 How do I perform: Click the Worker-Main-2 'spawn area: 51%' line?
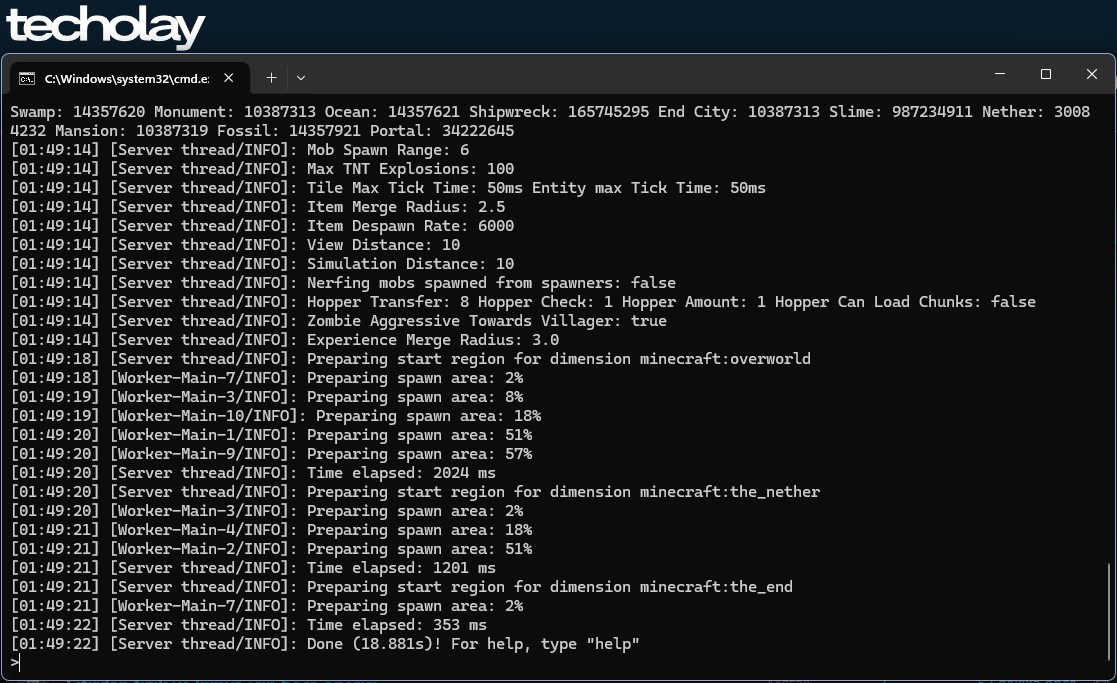[x=271, y=549]
